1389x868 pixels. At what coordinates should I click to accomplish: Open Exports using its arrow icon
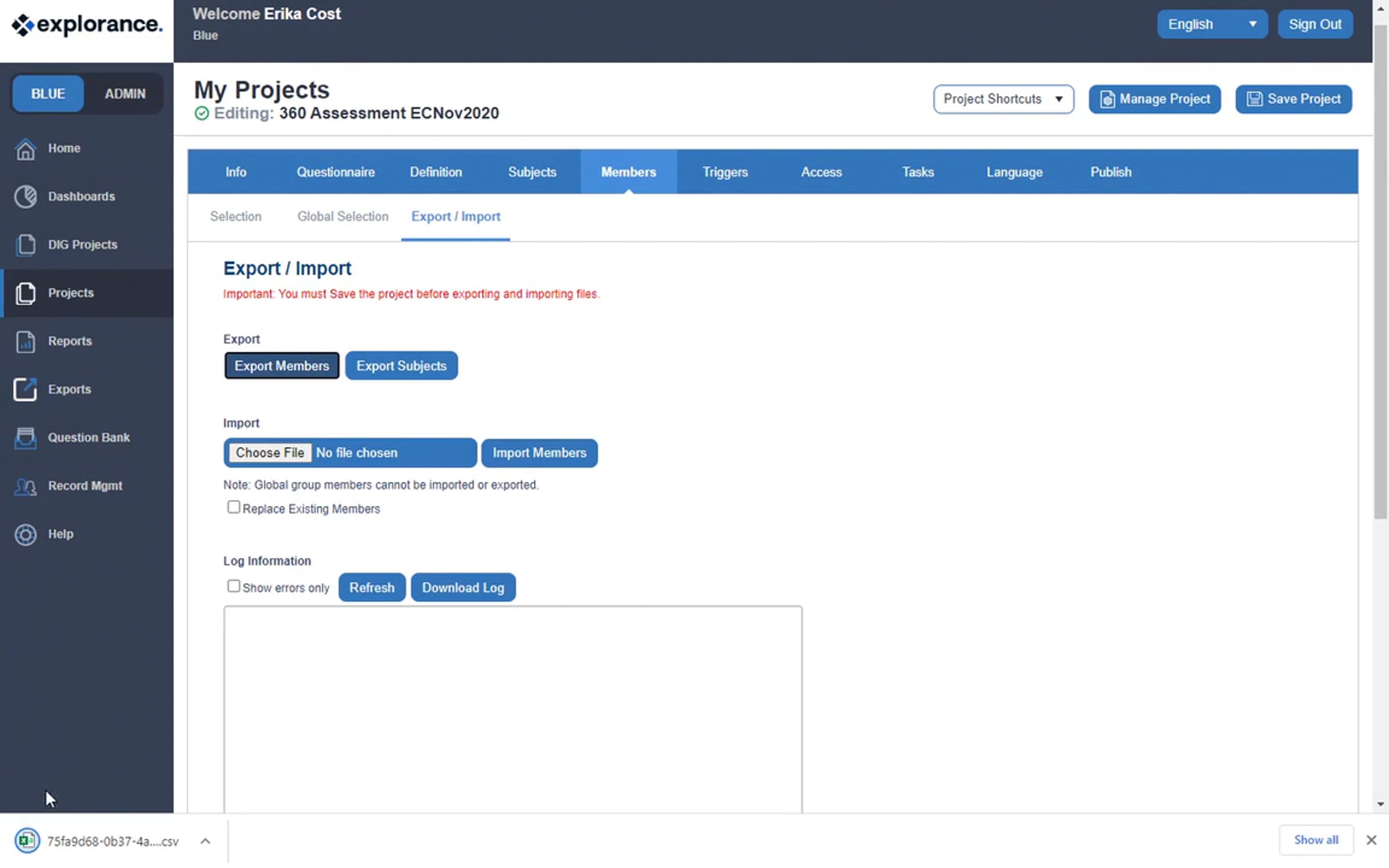(25, 389)
